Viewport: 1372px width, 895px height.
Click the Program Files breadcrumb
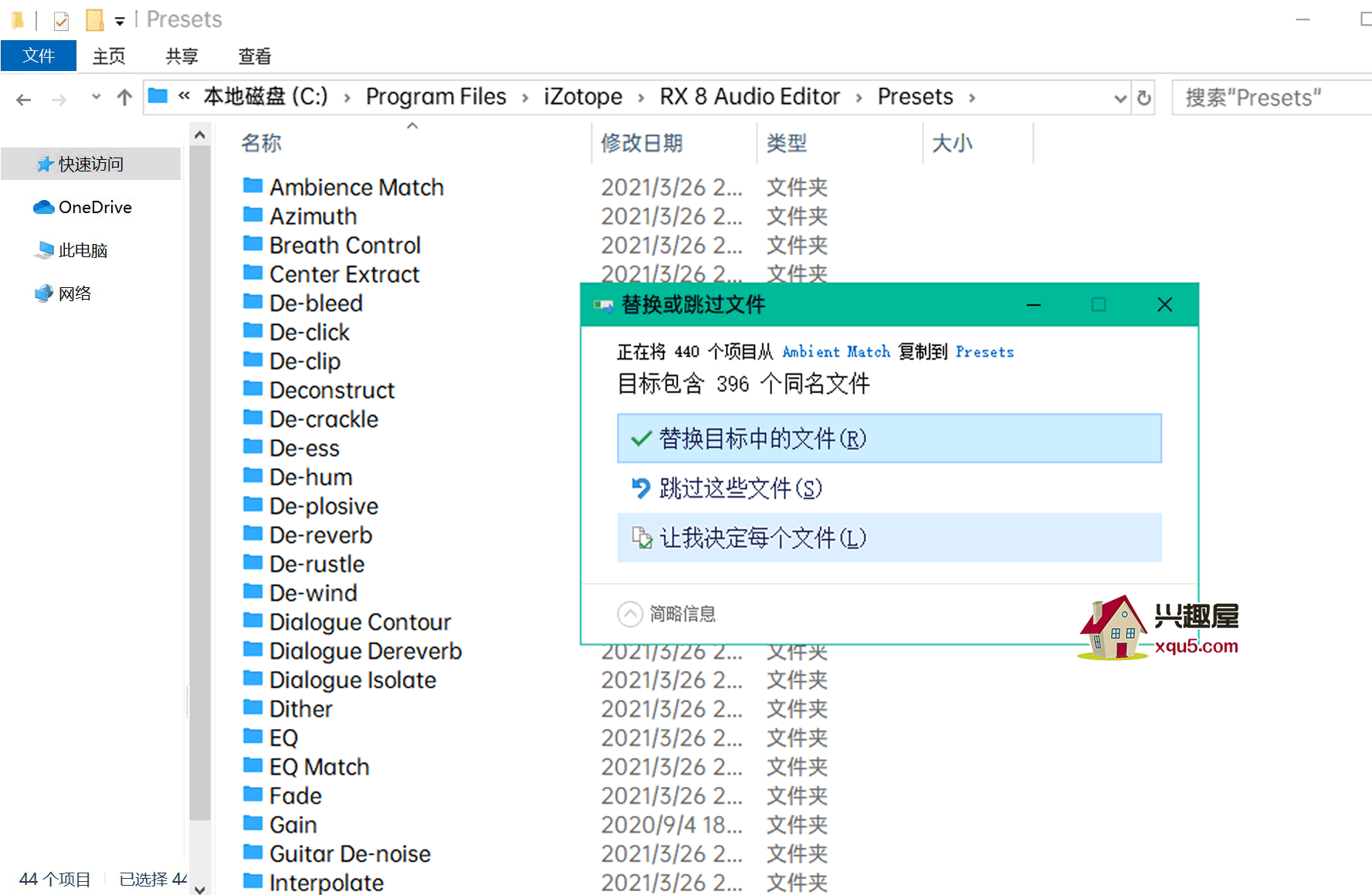[x=435, y=97]
